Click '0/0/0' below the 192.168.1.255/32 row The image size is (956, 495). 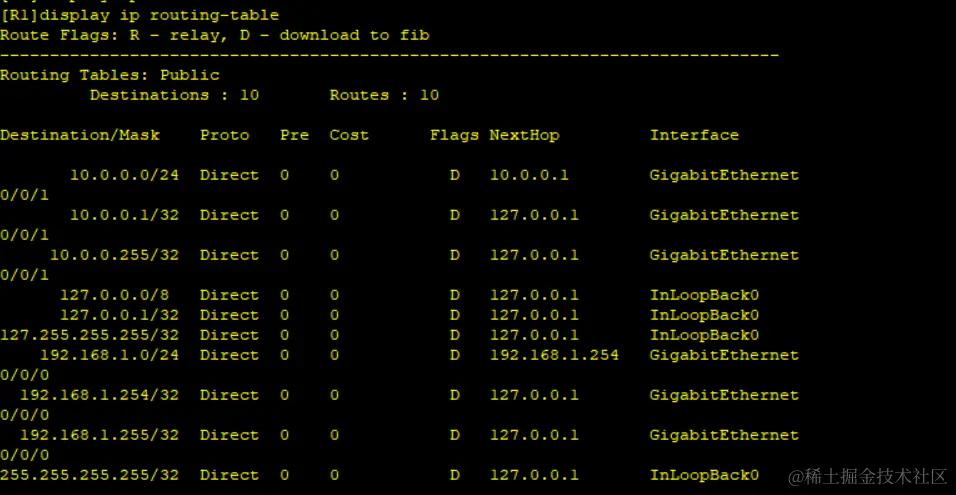pos(24,455)
